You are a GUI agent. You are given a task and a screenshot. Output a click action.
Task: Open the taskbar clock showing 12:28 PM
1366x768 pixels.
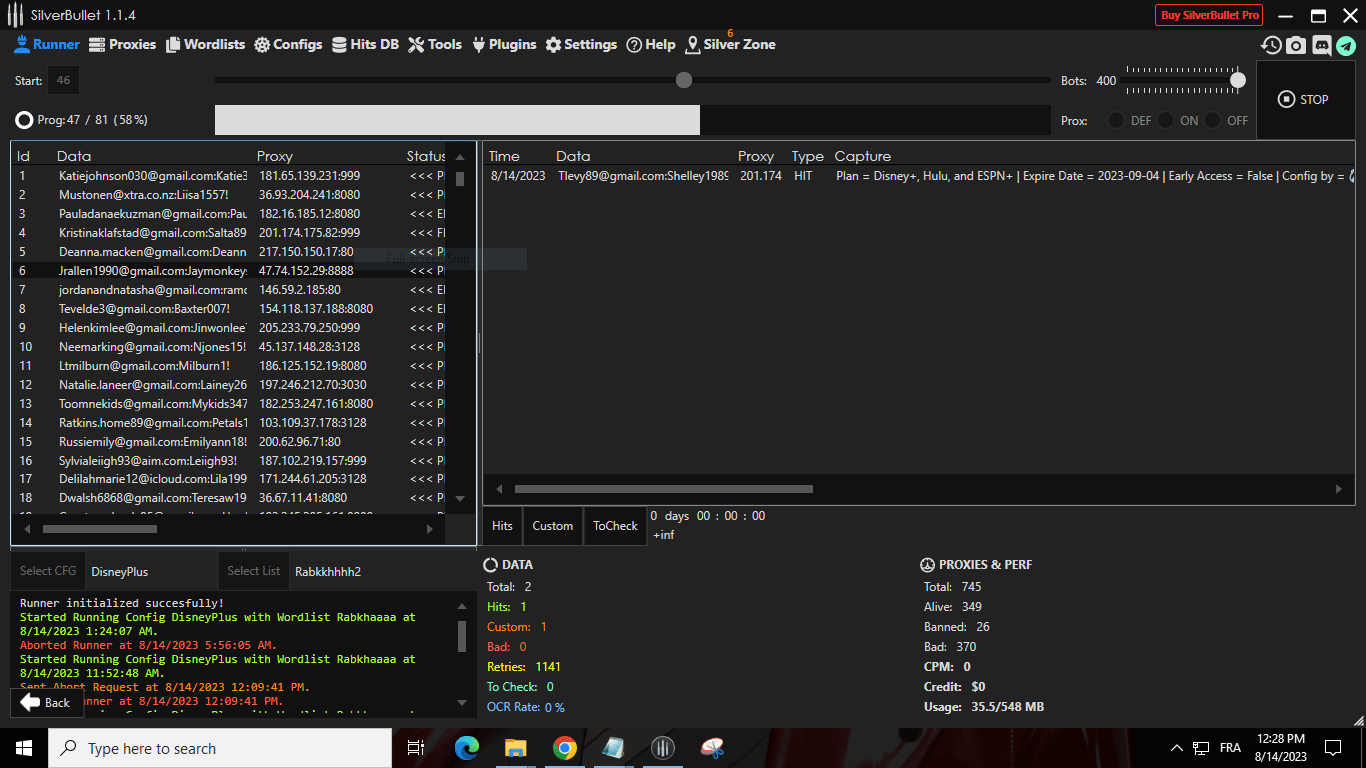[1279, 739]
